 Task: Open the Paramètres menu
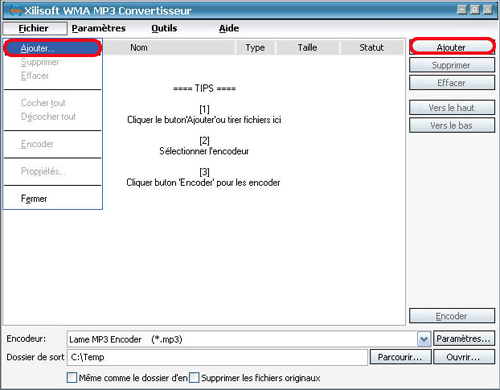(99, 29)
